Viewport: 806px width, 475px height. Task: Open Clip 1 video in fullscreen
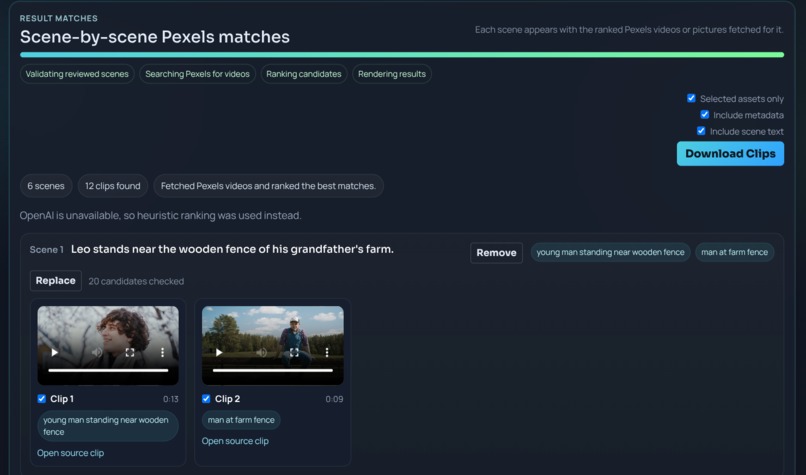[x=130, y=352]
